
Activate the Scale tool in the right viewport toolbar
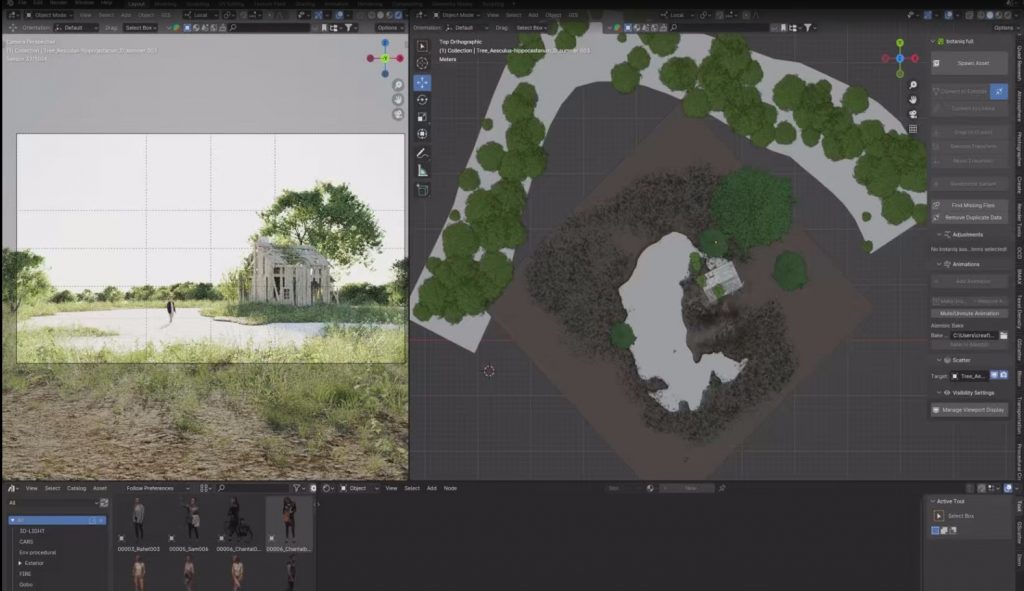(x=423, y=117)
